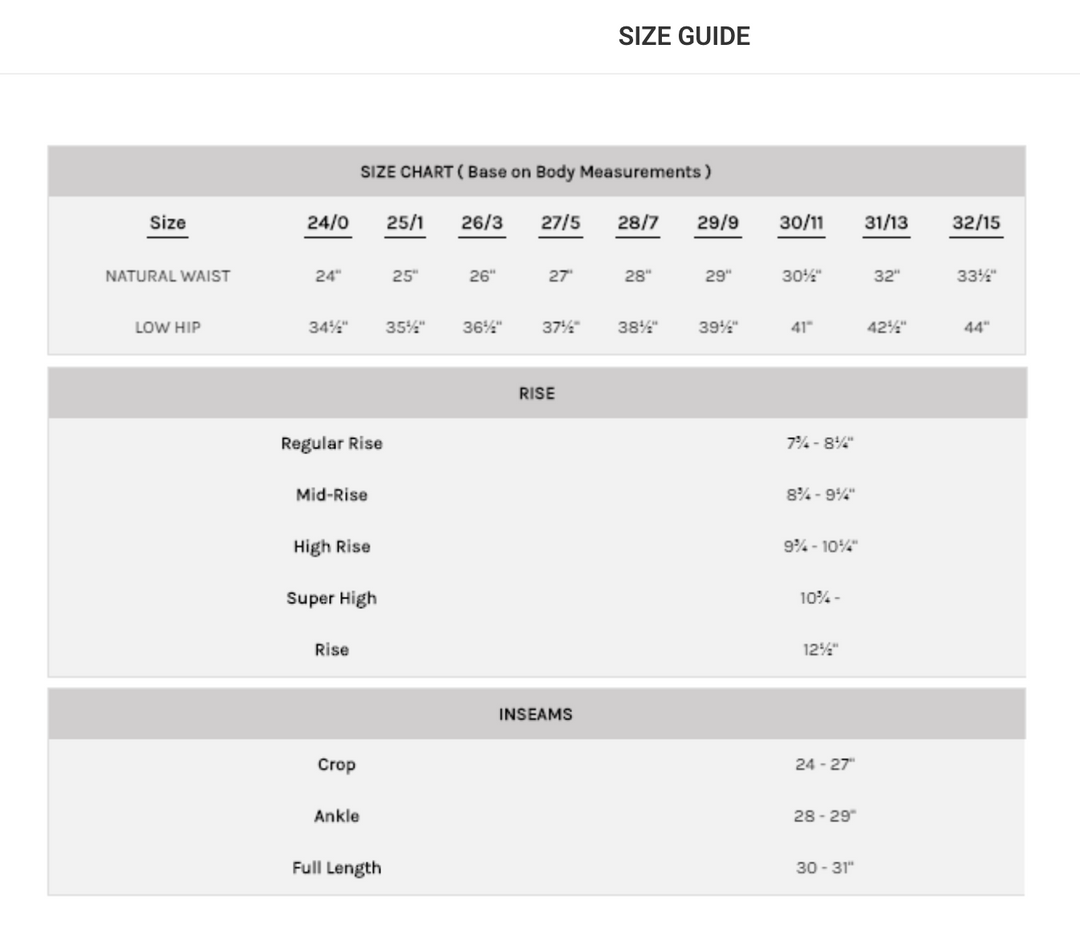Click the 32/15 size header

click(976, 223)
